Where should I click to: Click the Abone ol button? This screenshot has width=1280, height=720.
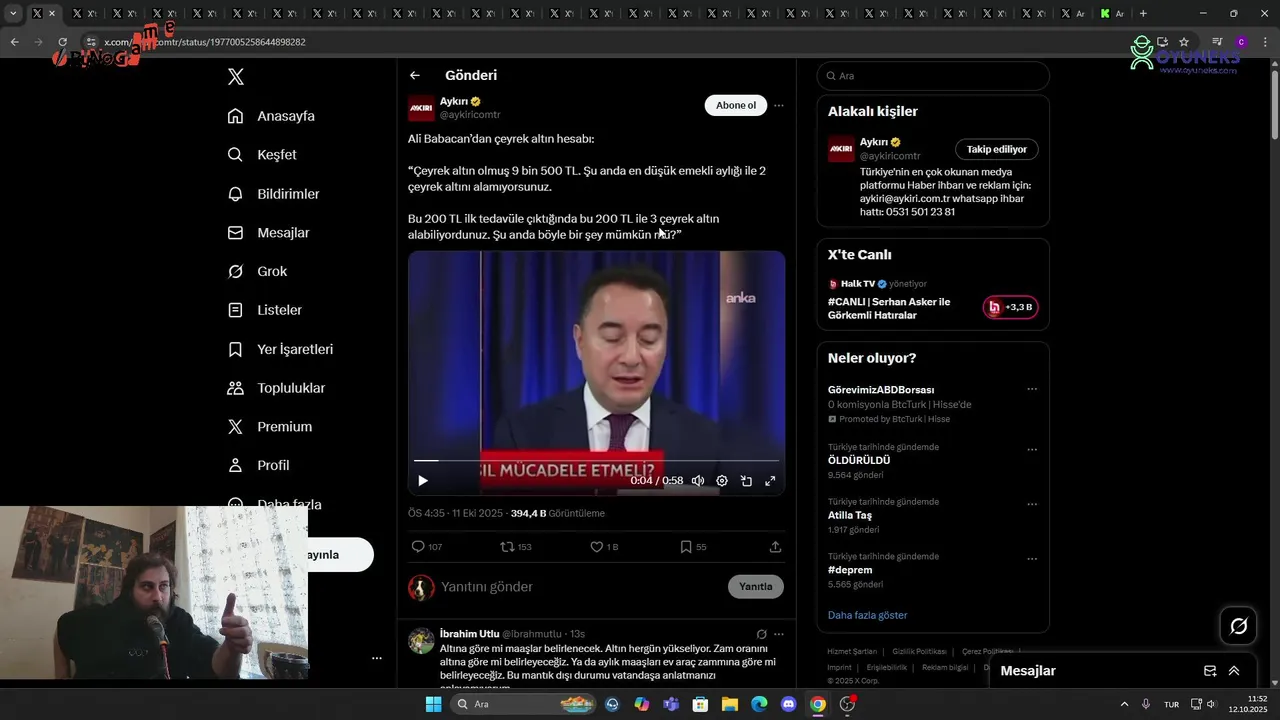click(736, 106)
